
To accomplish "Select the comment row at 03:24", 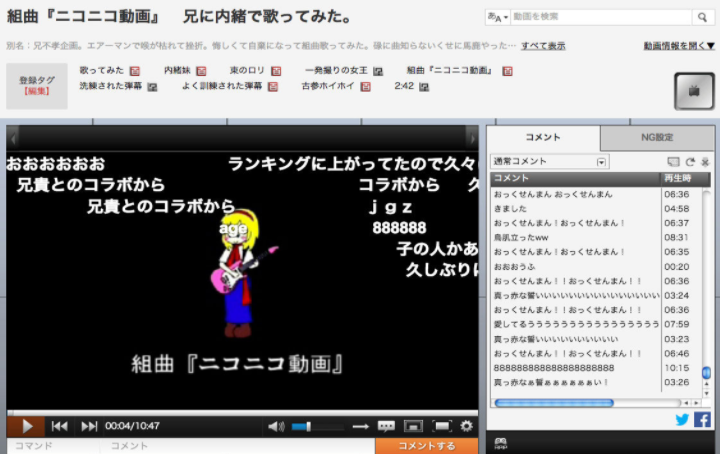I will [596, 296].
